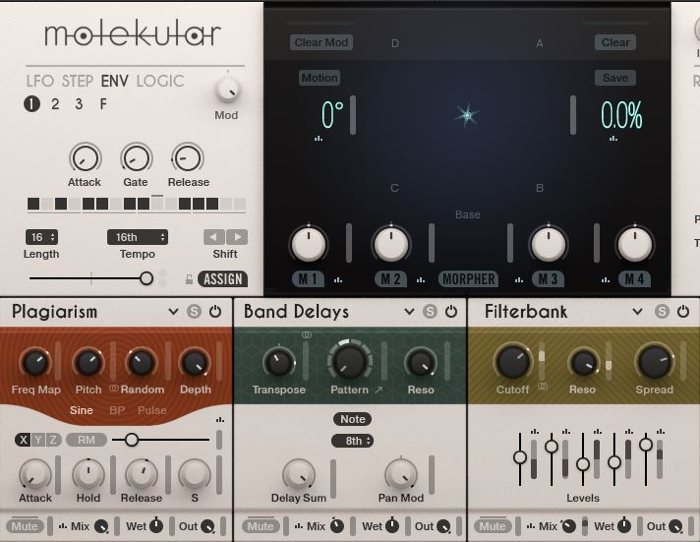Open the Tempo 16th dropdown

click(x=137, y=237)
